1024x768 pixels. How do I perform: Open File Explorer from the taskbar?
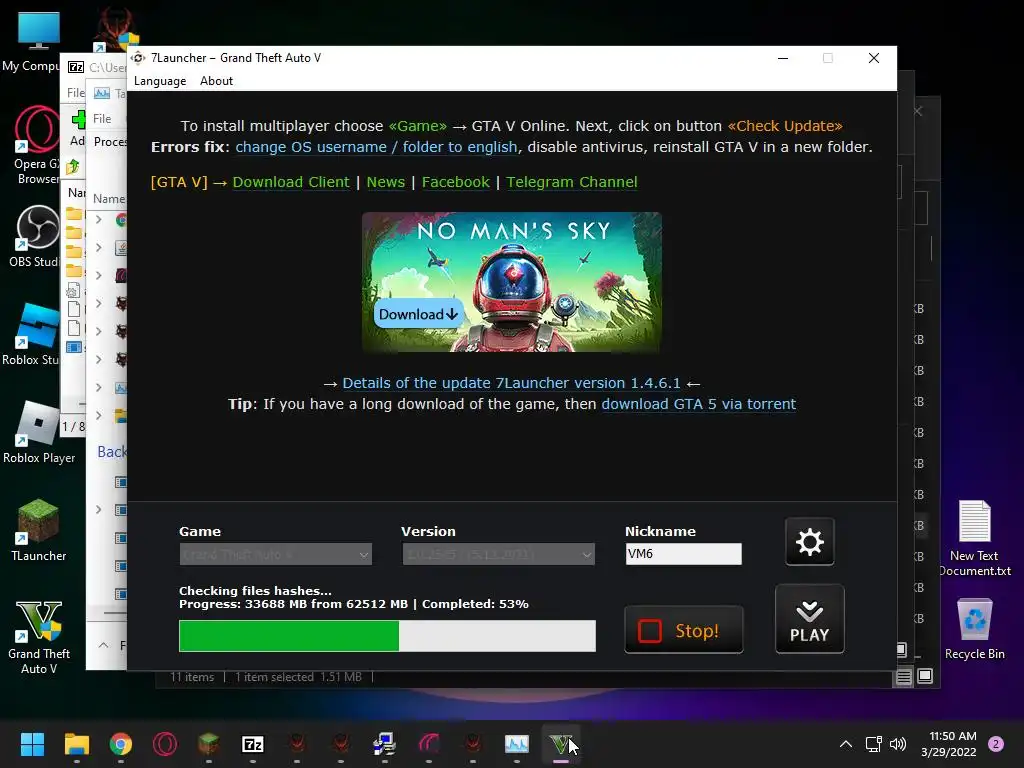pos(76,744)
